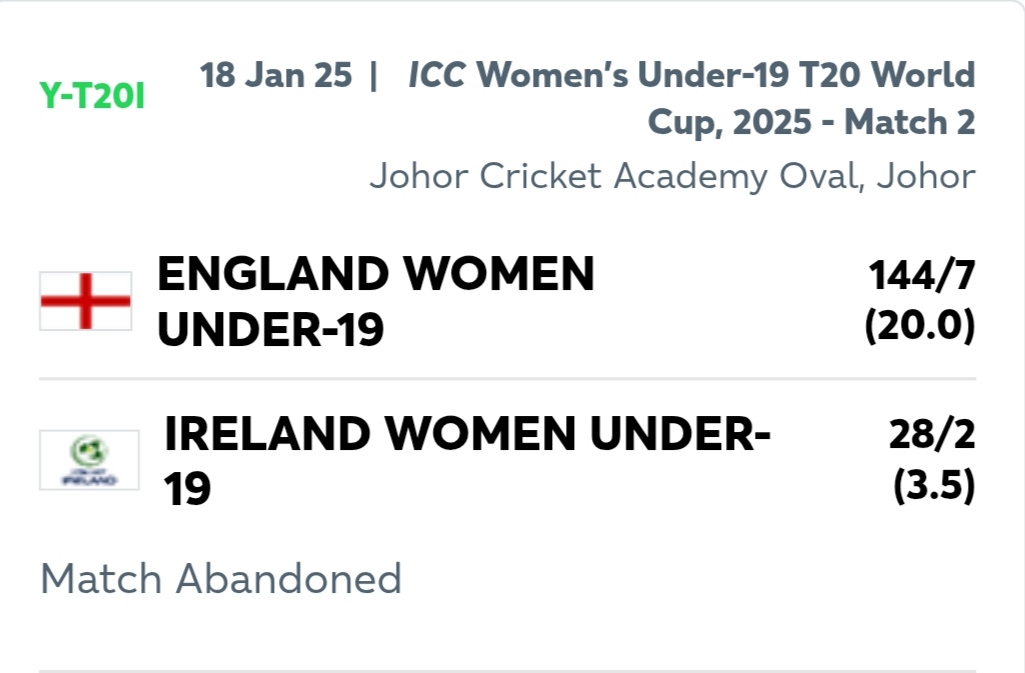Click the number 19 below Ireland Women
The width and height of the screenshot is (1025, 673).
(x=187, y=489)
